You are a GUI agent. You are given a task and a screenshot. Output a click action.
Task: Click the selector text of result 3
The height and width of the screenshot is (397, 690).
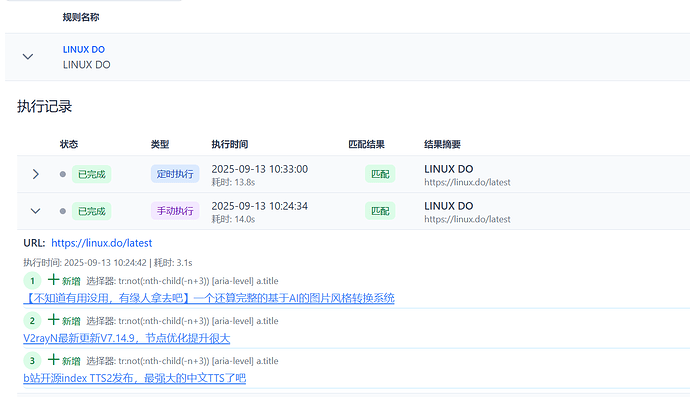coord(182,361)
